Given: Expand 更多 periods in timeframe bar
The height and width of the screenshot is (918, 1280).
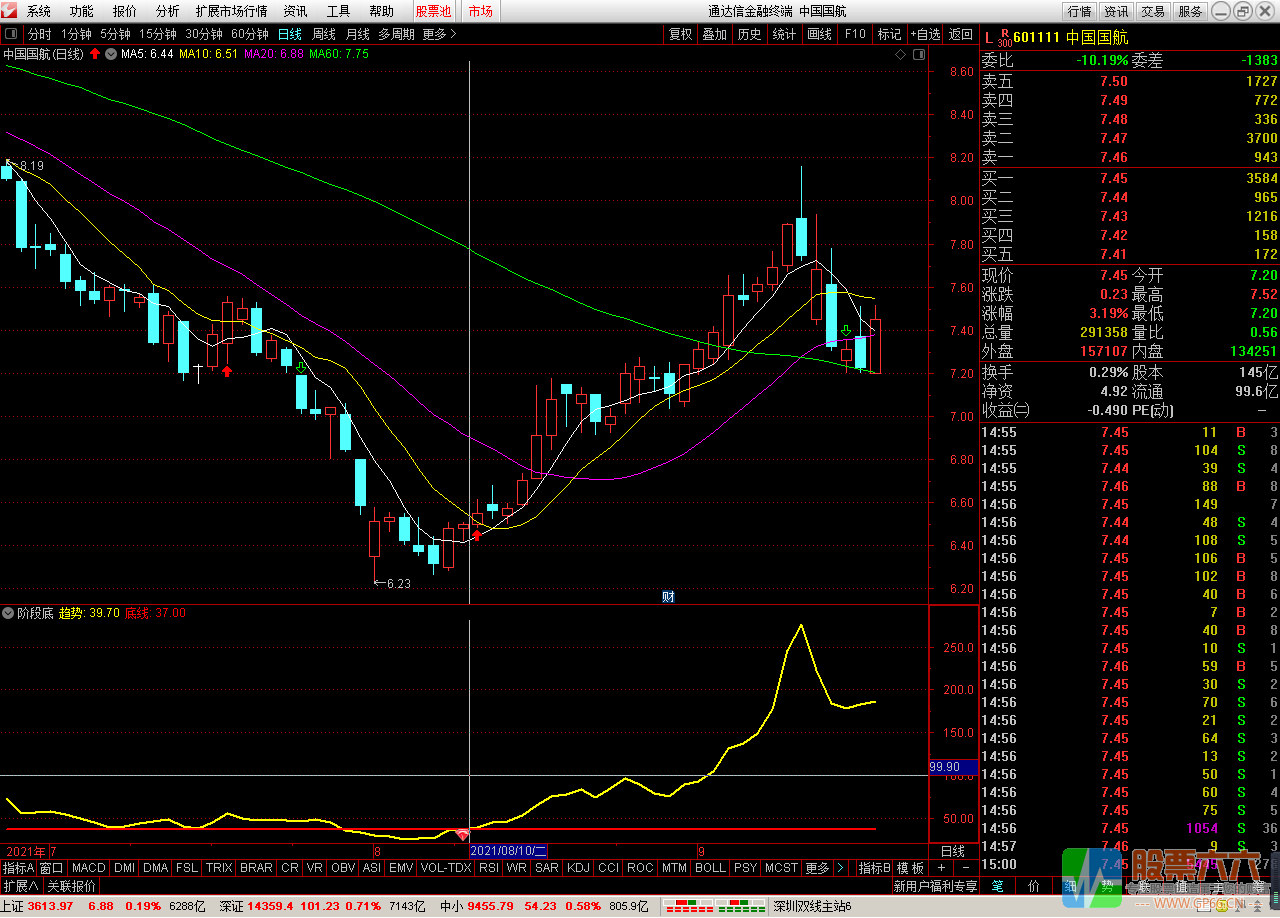Looking at the screenshot, I should tap(439, 34).
